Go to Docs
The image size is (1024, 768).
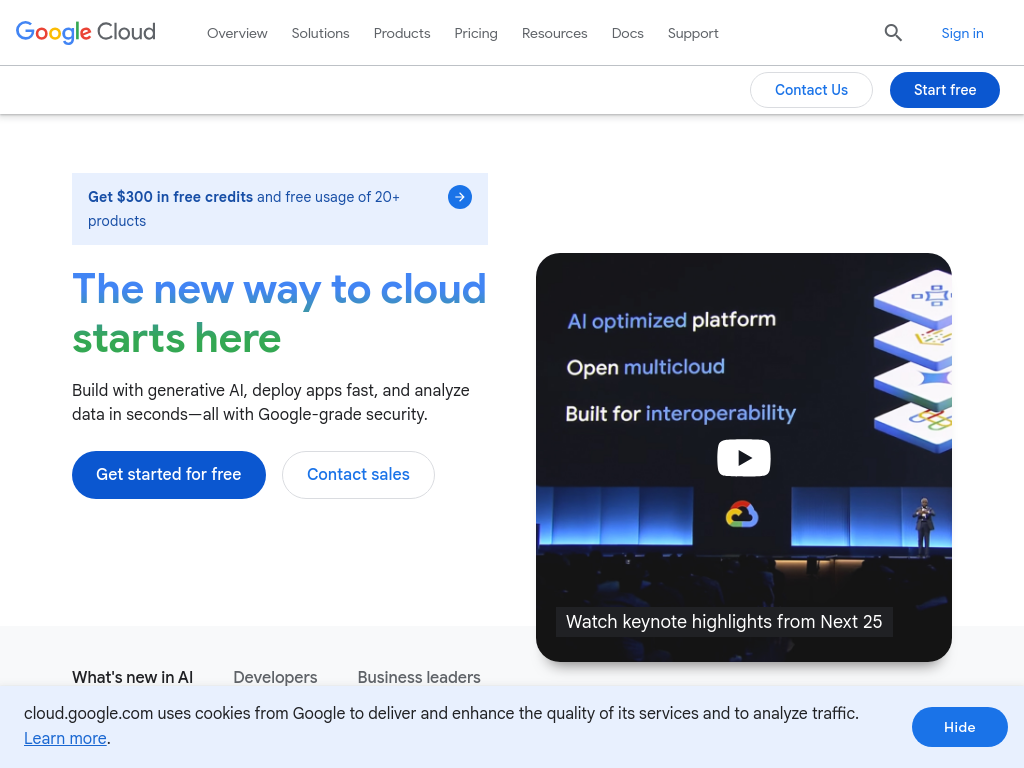tap(628, 33)
